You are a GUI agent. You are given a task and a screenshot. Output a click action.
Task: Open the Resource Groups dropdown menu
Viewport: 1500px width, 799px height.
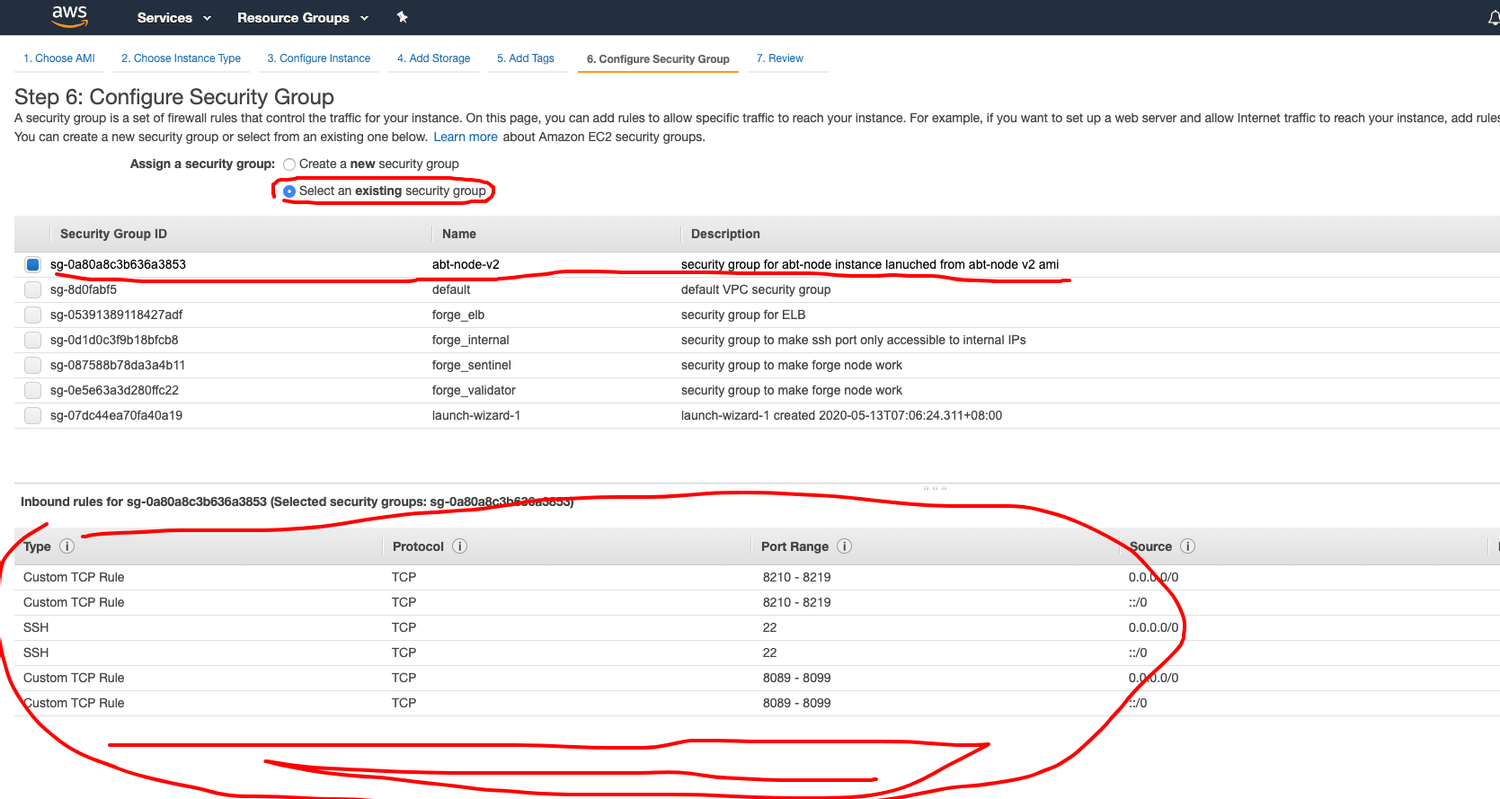(x=303, y=18)
